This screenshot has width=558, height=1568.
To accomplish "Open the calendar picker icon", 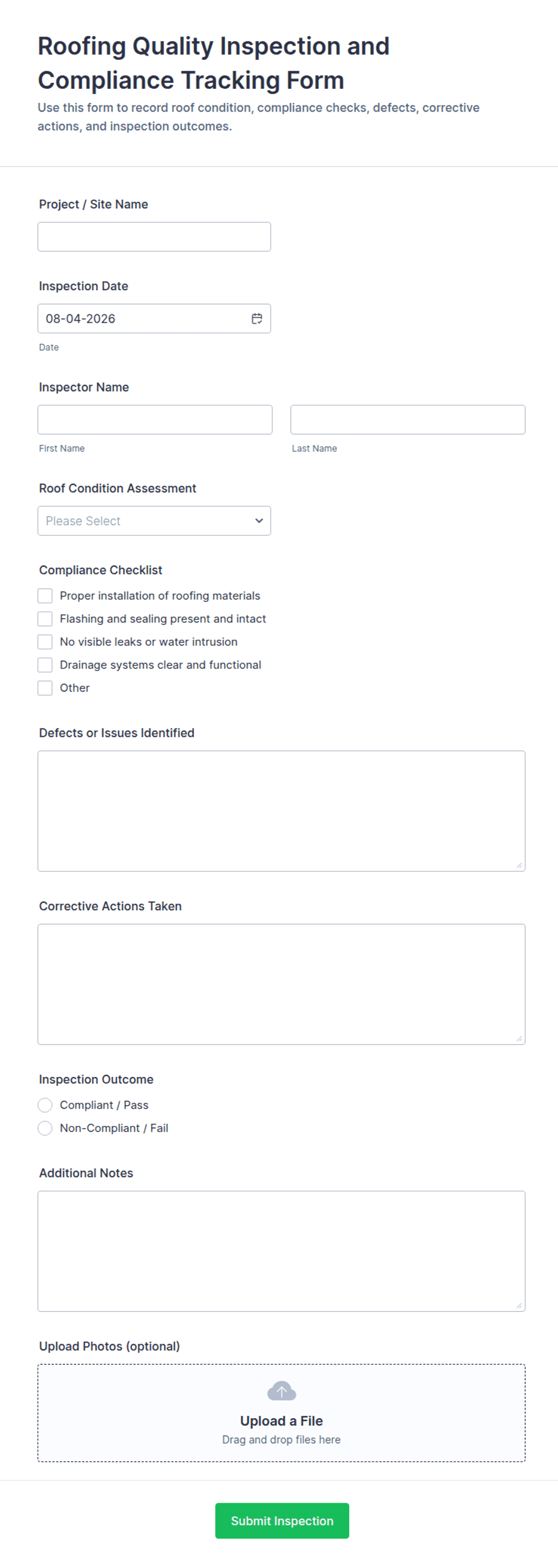I will [257, 318].
